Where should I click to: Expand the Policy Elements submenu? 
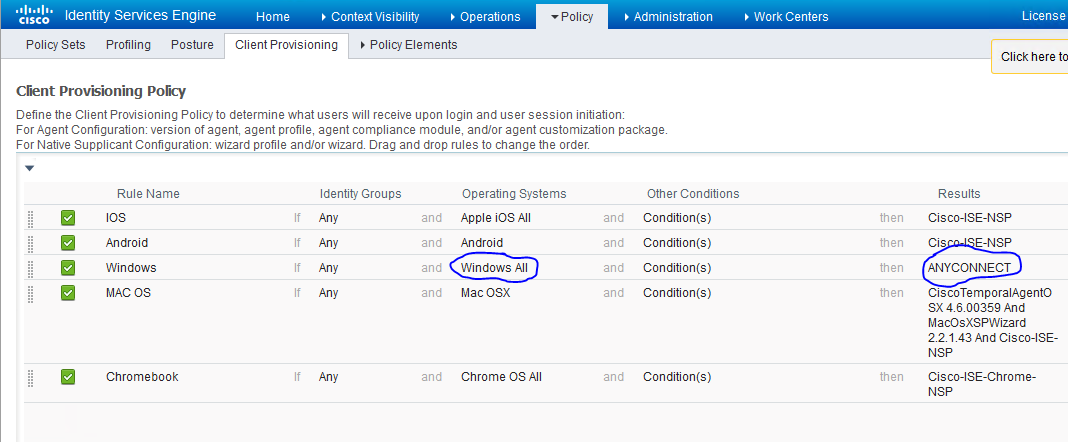click(x=409, y=45)
